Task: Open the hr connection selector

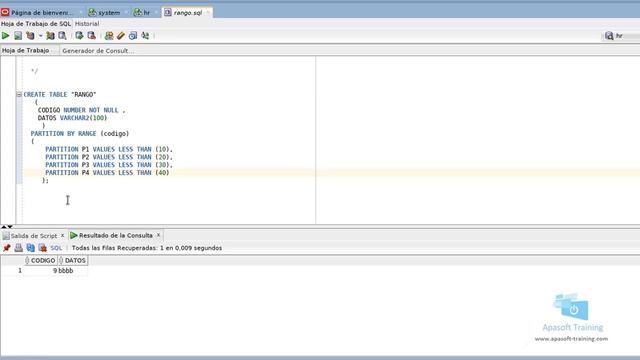Action: coord(621,36)
